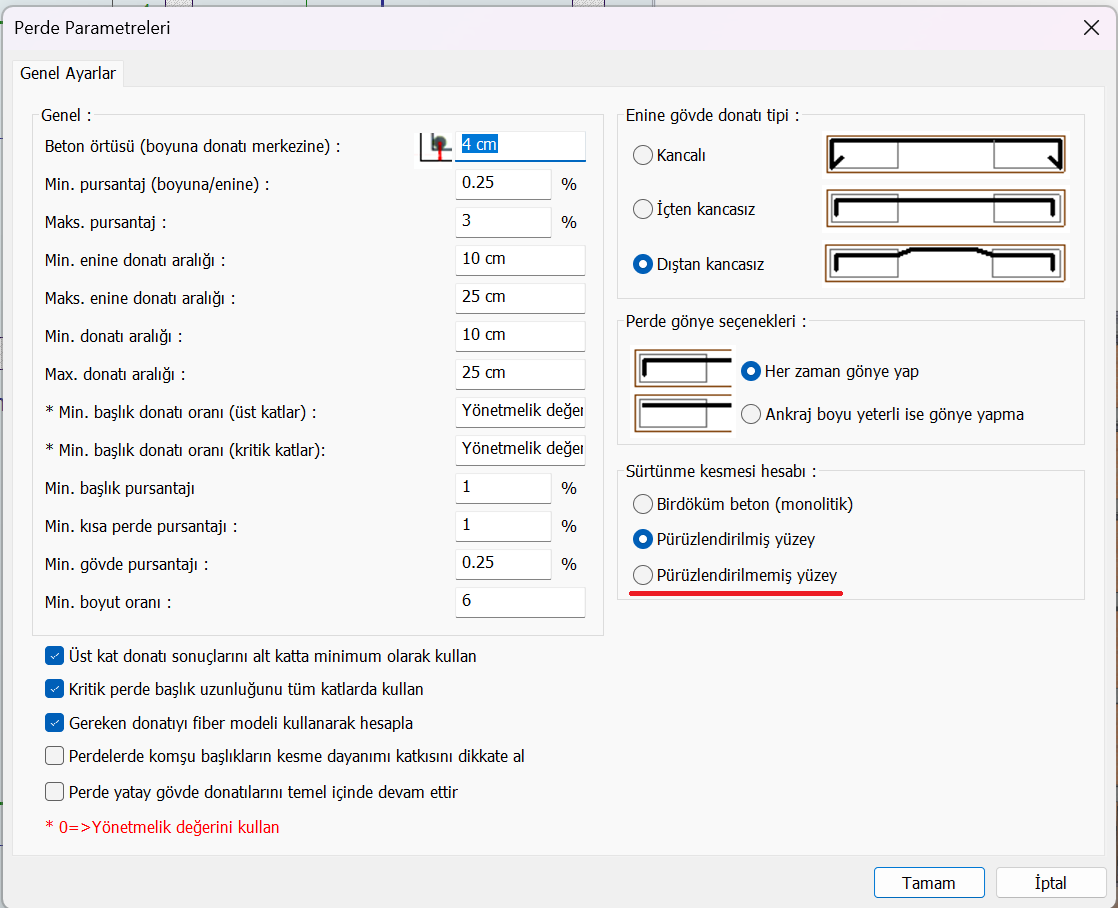Enable Perdelerde komşu başlıkların kesme dayanımı checkbox
Viewport: 1118px width, 908px height.
click(x=55, y=756)
